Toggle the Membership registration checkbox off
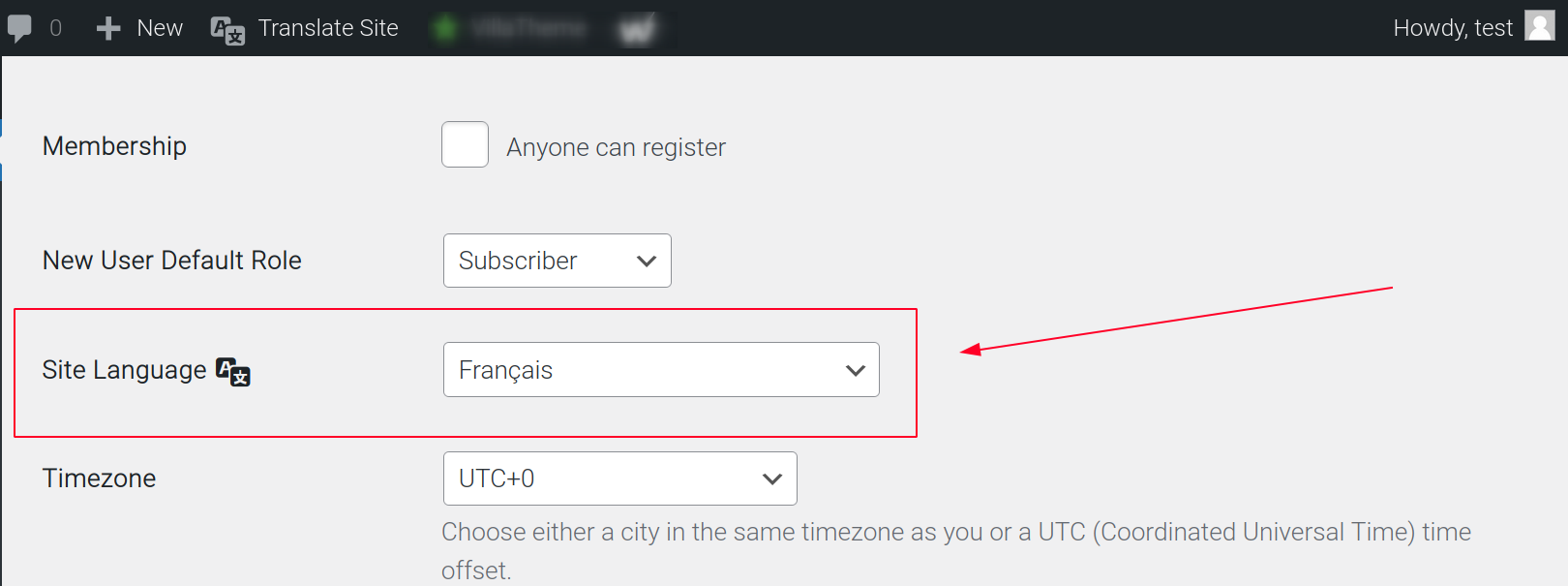 pos(465,144)
